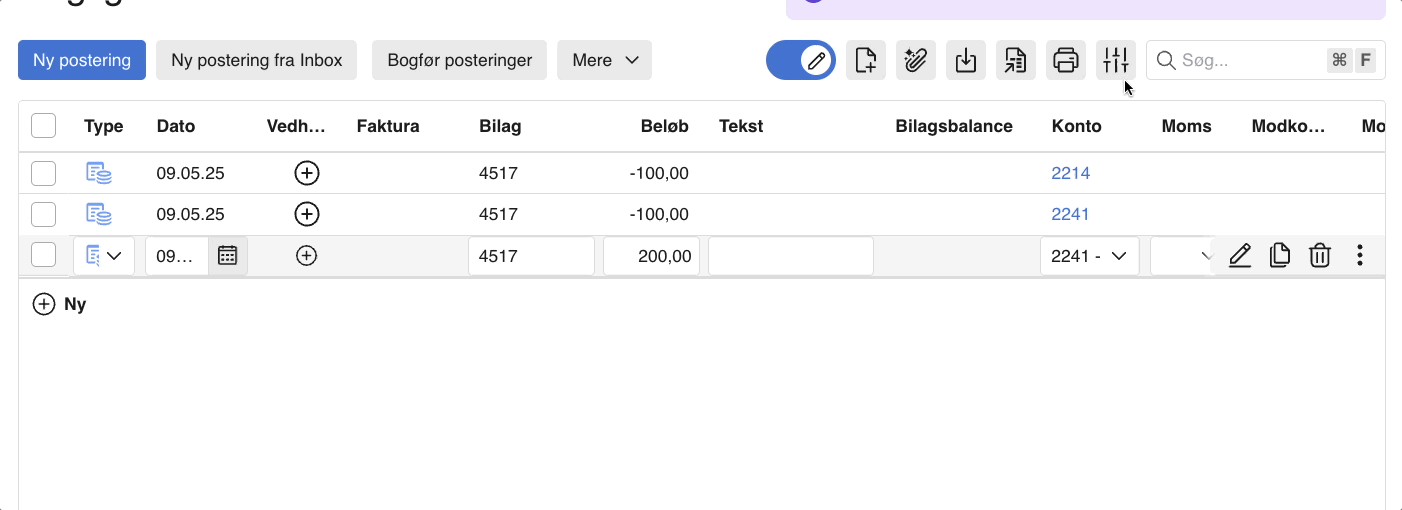Viewport: 1402px width, 510px height.
Task: Open account link 2214
Action: pos(1070,173)
